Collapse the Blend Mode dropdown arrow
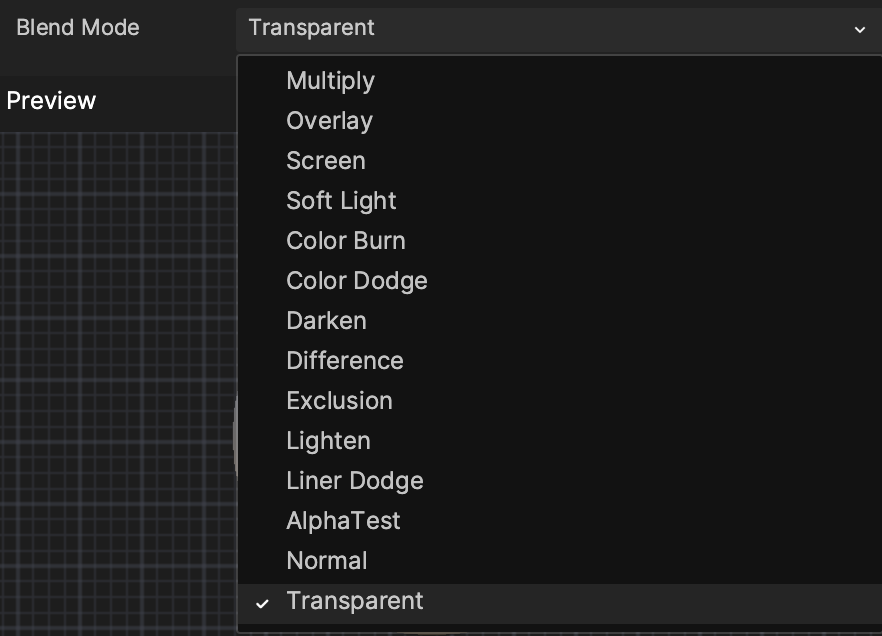882x636 pixels. coord(860,29)
